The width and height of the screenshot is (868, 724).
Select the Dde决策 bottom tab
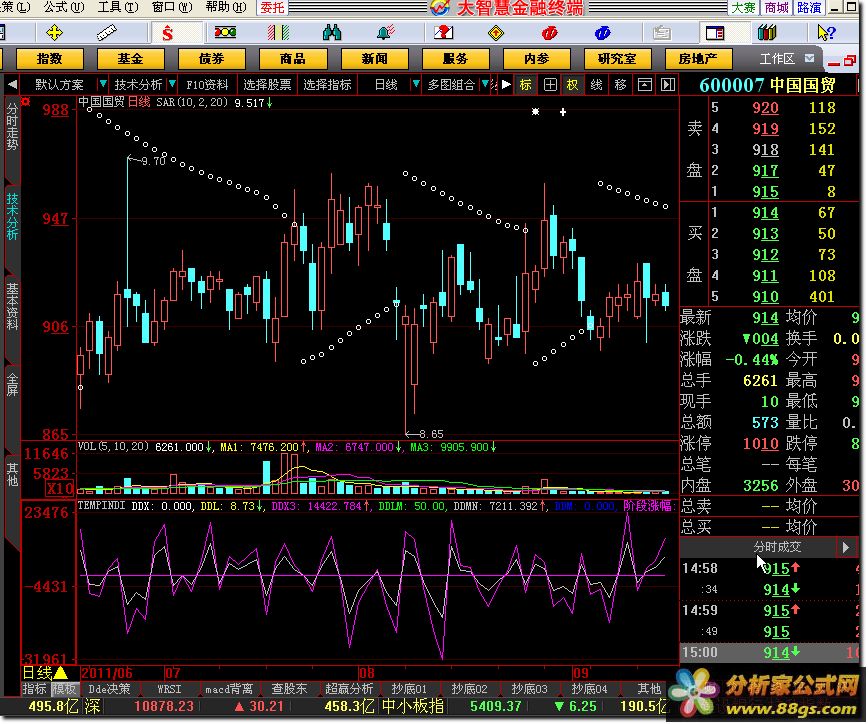click(110, 689)
